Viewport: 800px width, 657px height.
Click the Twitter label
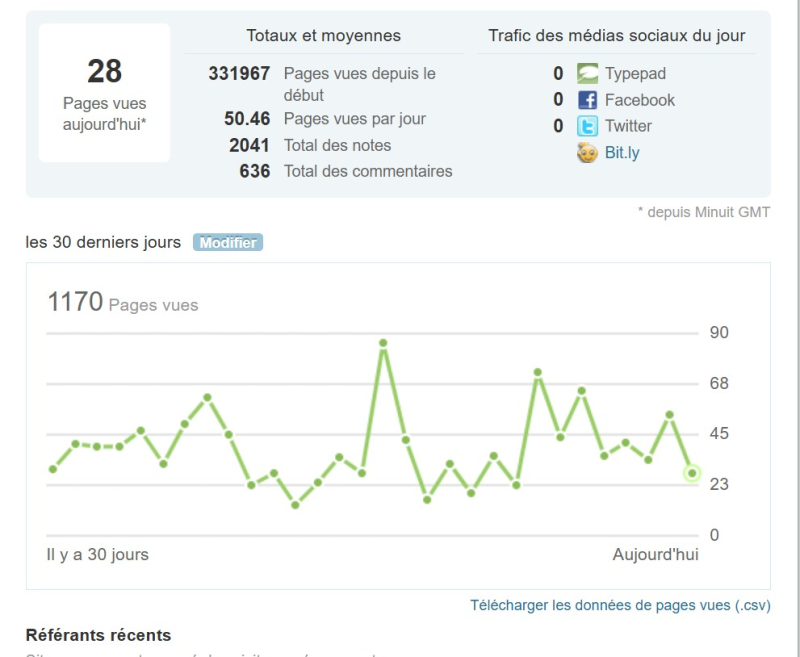(x=628, y=126)
